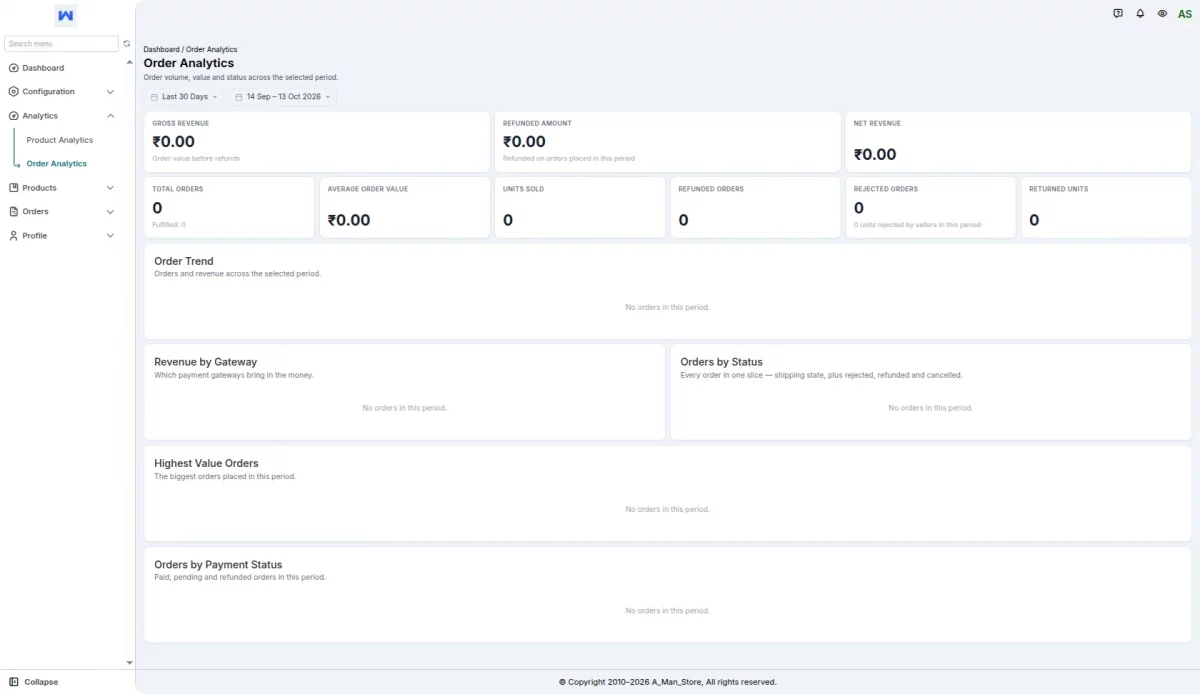Toggle the eye preview icon in the top bar
Image resolution: width=1200 pixels, height=694 pixels.
coord(1162,14)
